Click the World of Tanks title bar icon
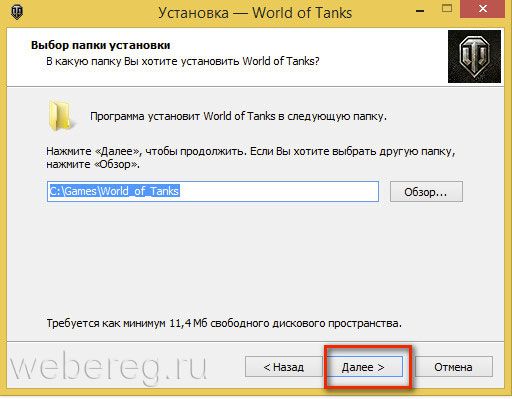 tap(16, 13)
